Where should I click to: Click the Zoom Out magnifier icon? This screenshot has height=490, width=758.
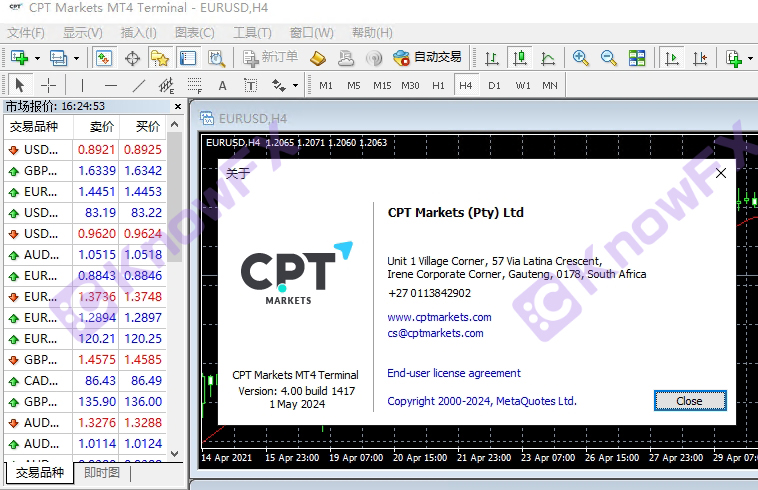[608, 58]
